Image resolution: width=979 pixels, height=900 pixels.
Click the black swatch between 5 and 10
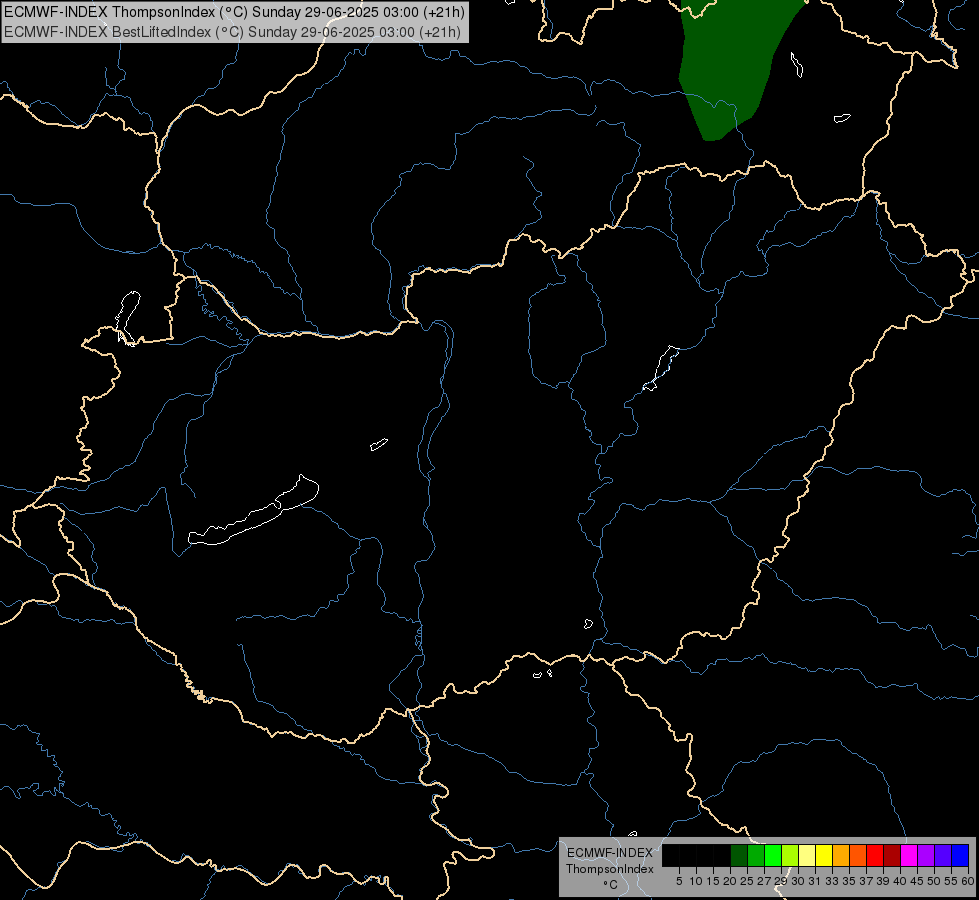687,855
